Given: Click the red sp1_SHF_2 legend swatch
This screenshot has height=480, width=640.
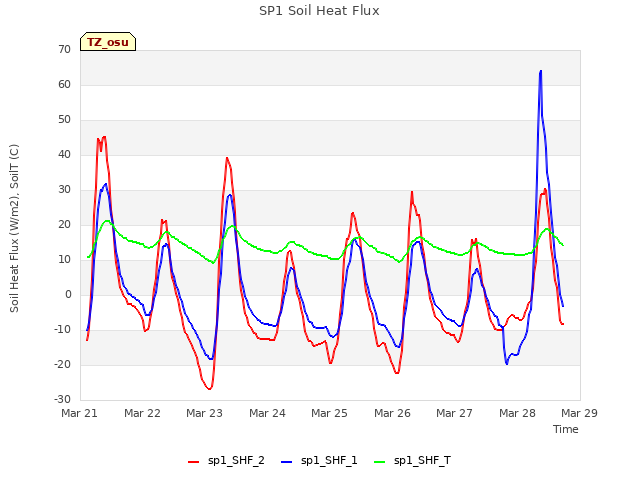Looking at the screenshot, I should point(193,462).
